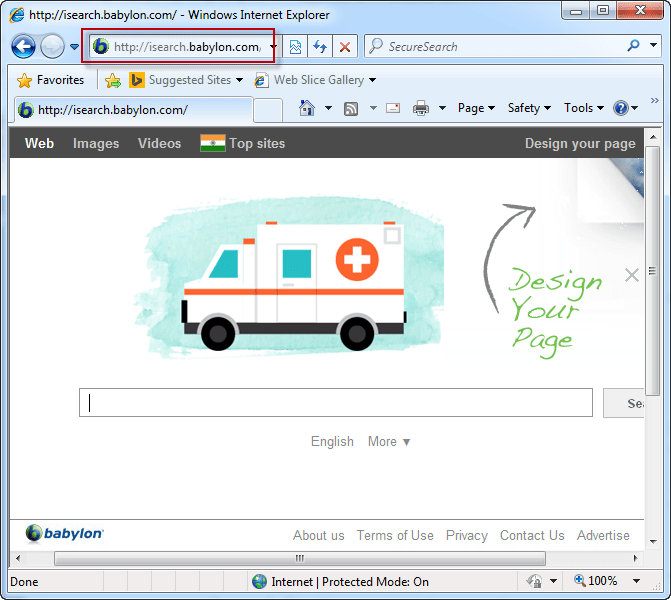This screenshot has height=600, width=671.
Task: Click the horizontal scrollbar left arrow
Action: [18, 558]
